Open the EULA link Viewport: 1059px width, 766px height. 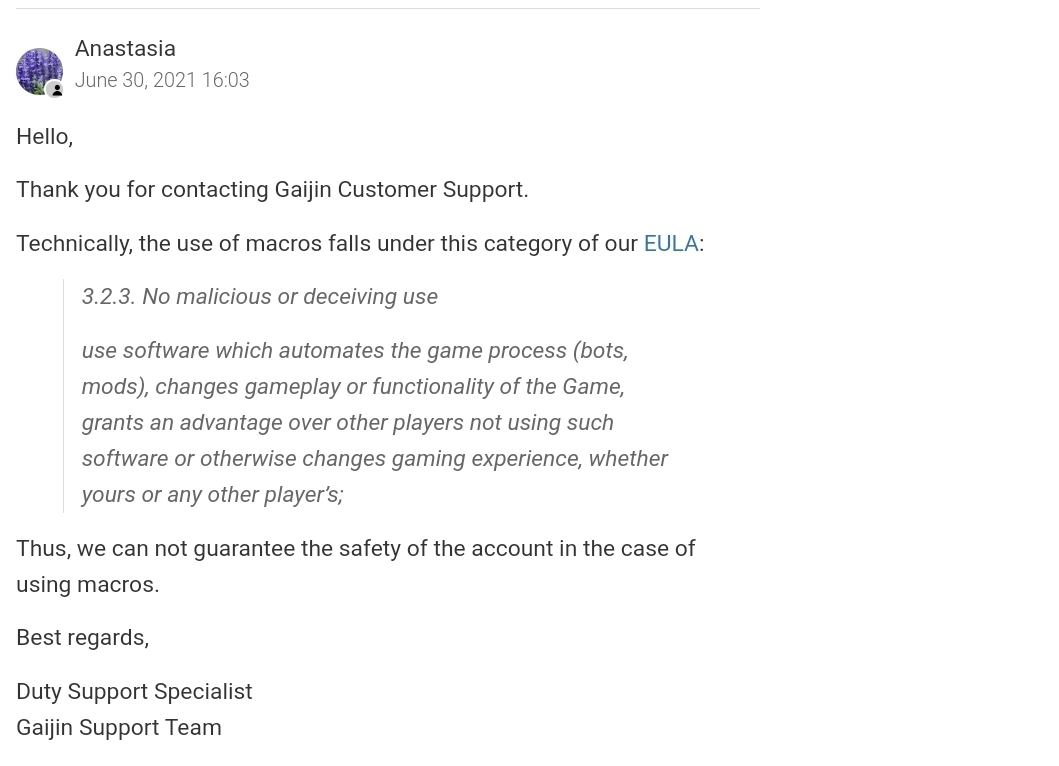[x=671, y=243]
